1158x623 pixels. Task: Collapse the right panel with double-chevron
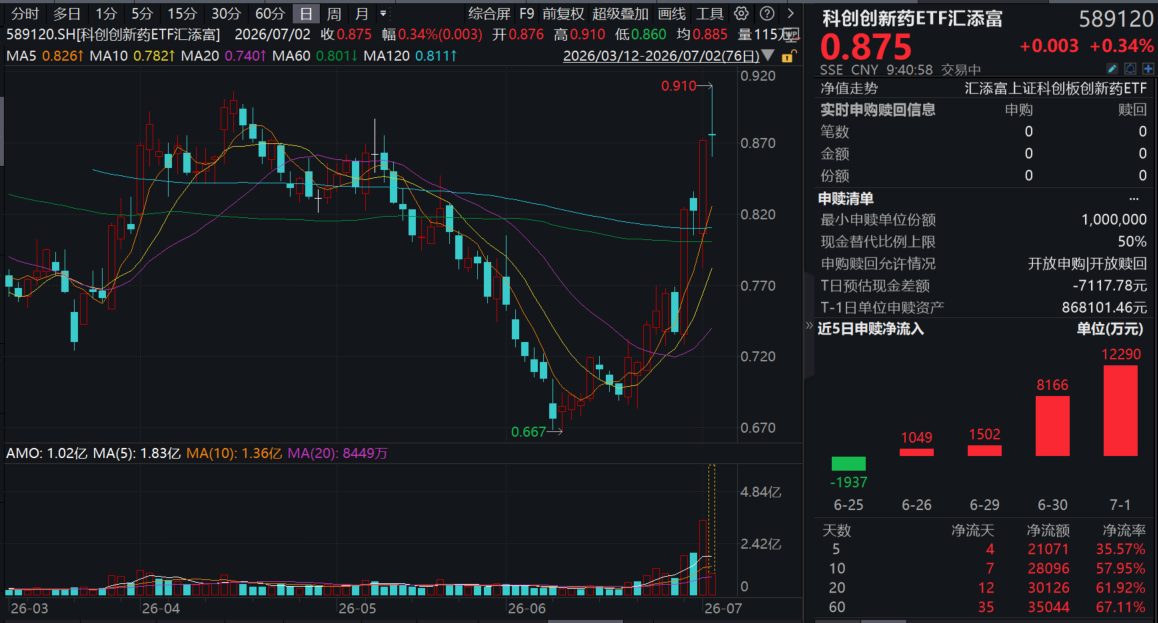tap(809, 325)
